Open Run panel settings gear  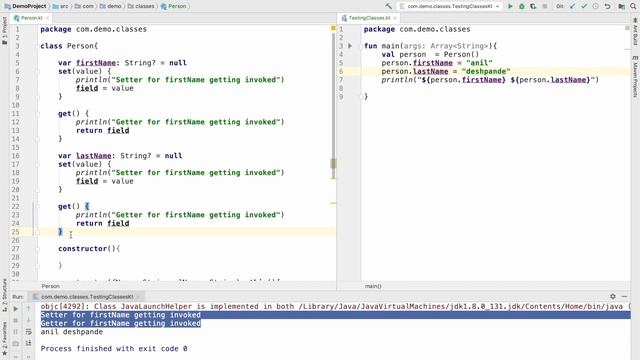click(x=613, y=296)
